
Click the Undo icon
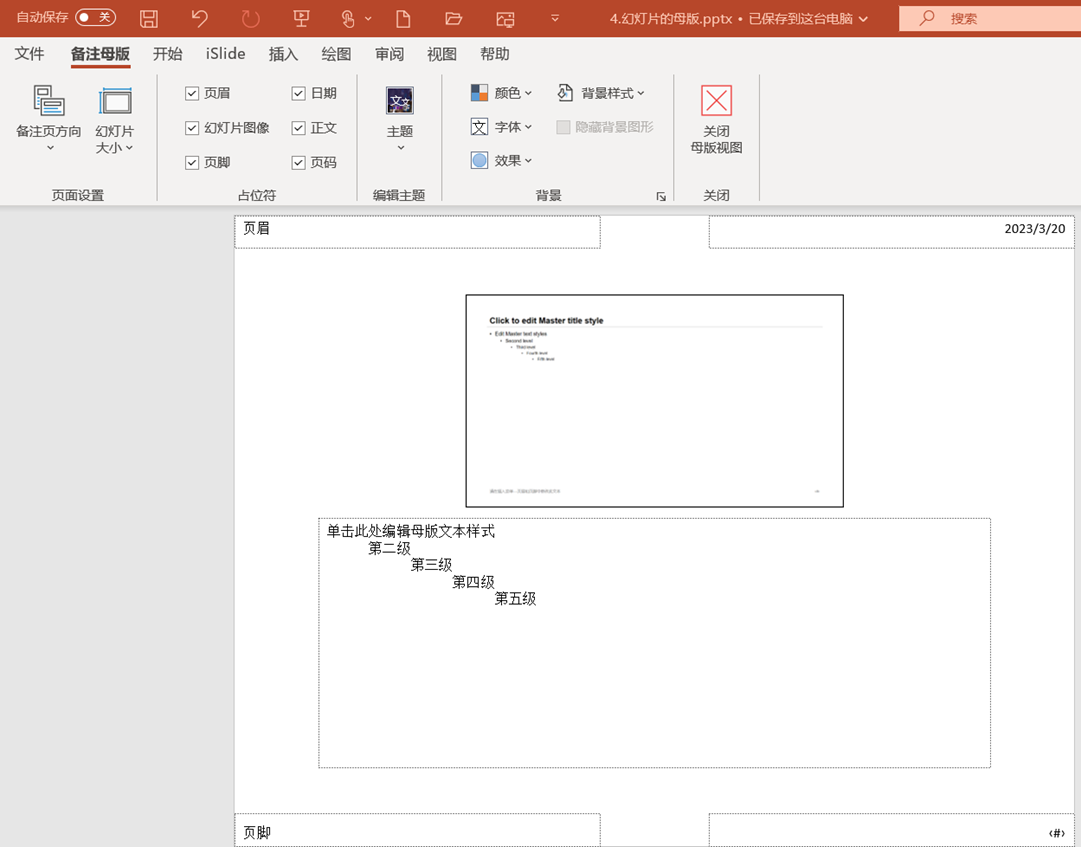(x=198, y=18)
